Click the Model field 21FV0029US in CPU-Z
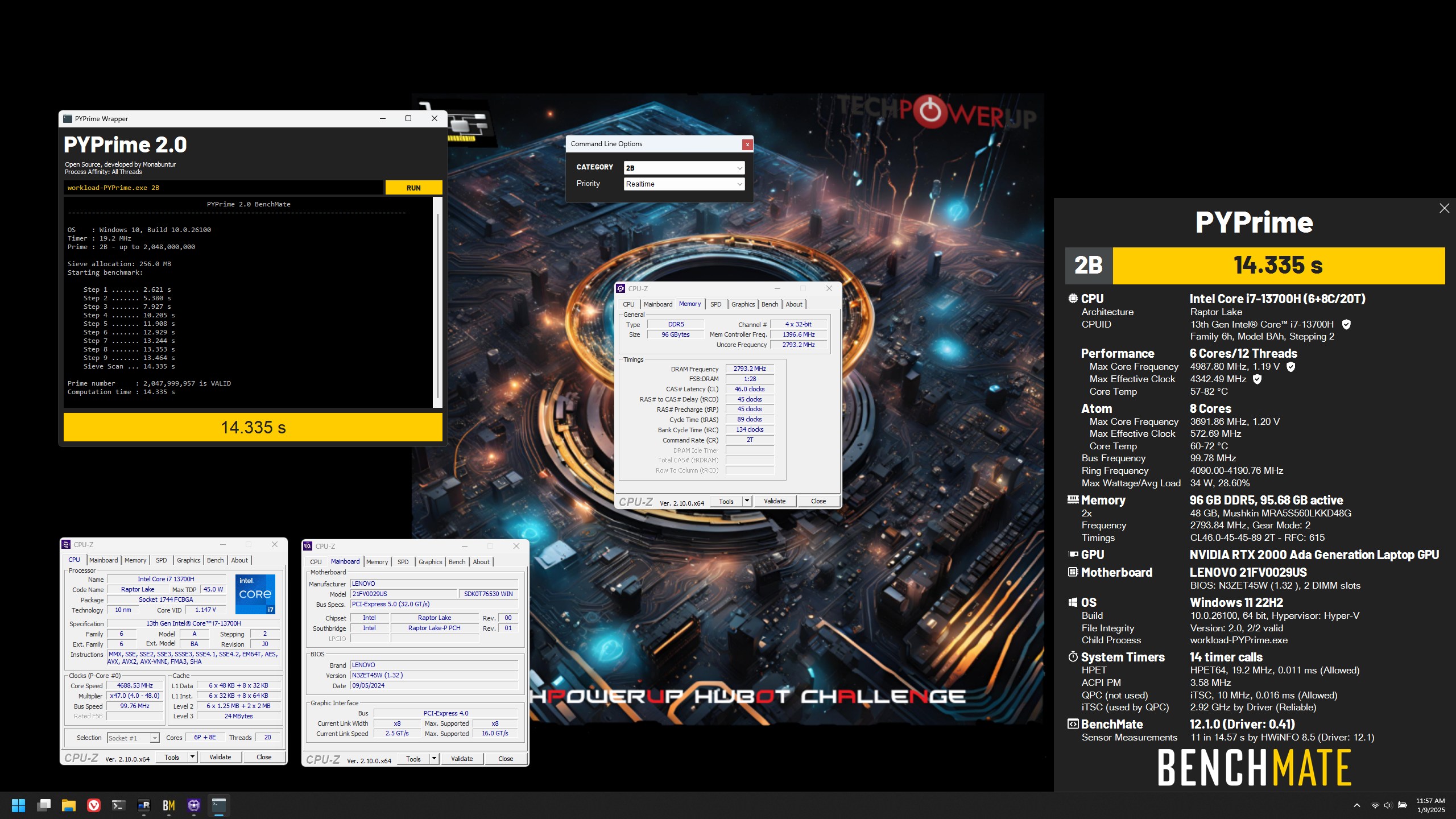 click(x=403, y=594)
